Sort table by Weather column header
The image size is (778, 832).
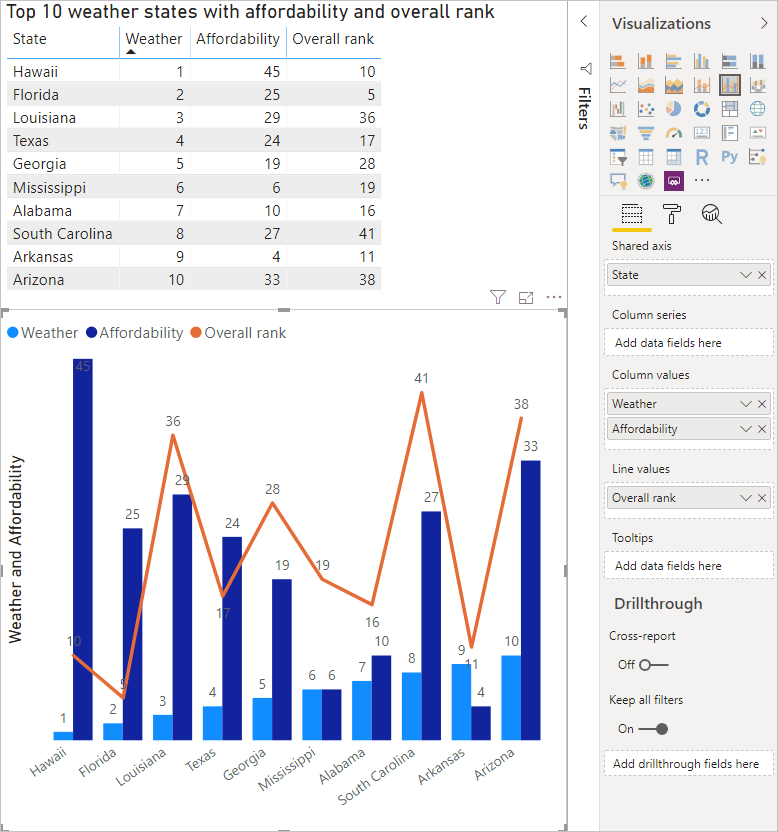tap(154, 39)
